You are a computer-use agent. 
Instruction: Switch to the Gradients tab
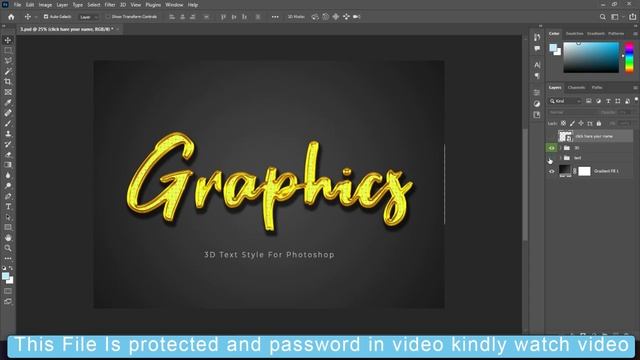(596, 33)
